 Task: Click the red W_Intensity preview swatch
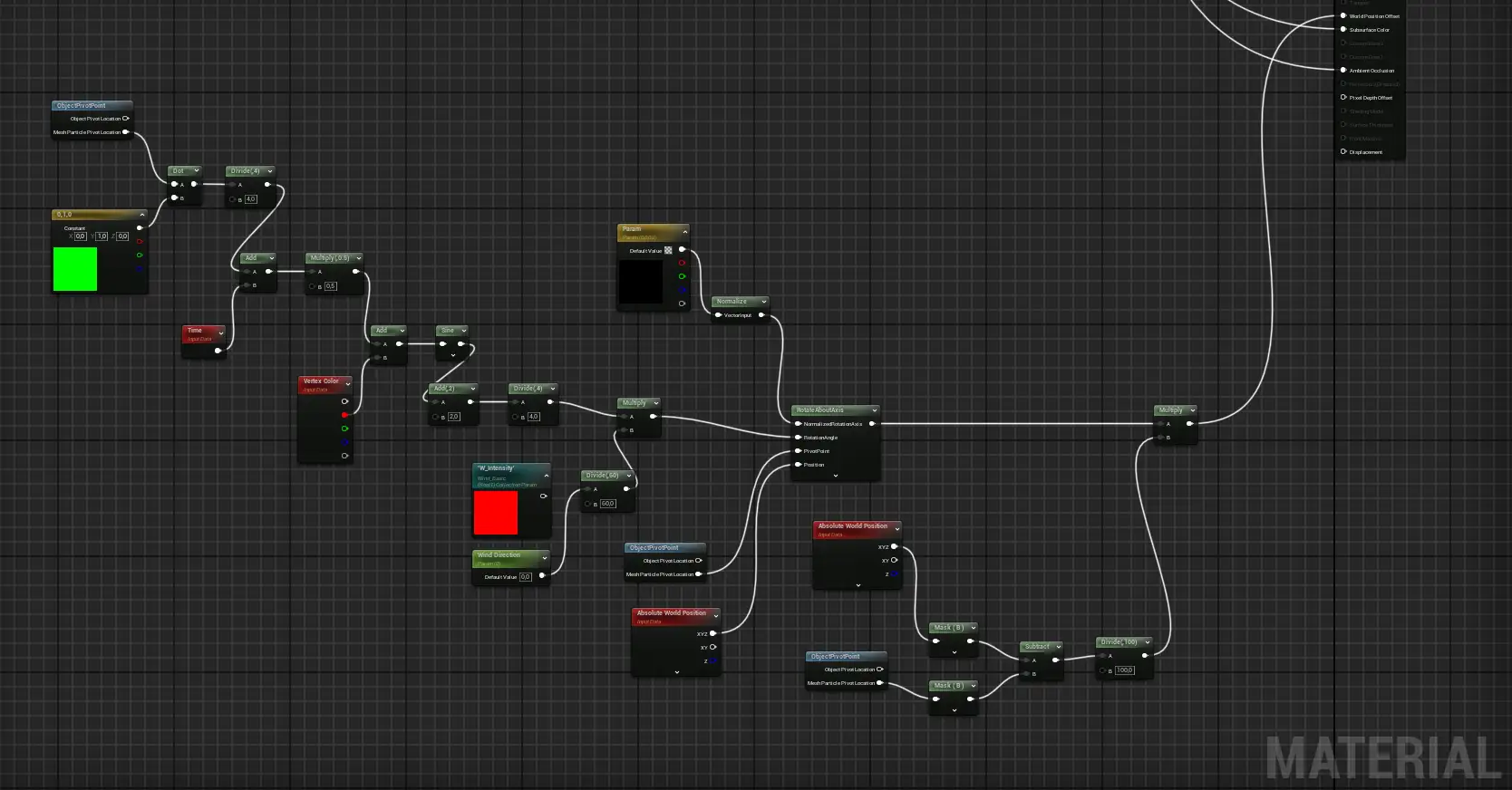(x=496, y=513)
